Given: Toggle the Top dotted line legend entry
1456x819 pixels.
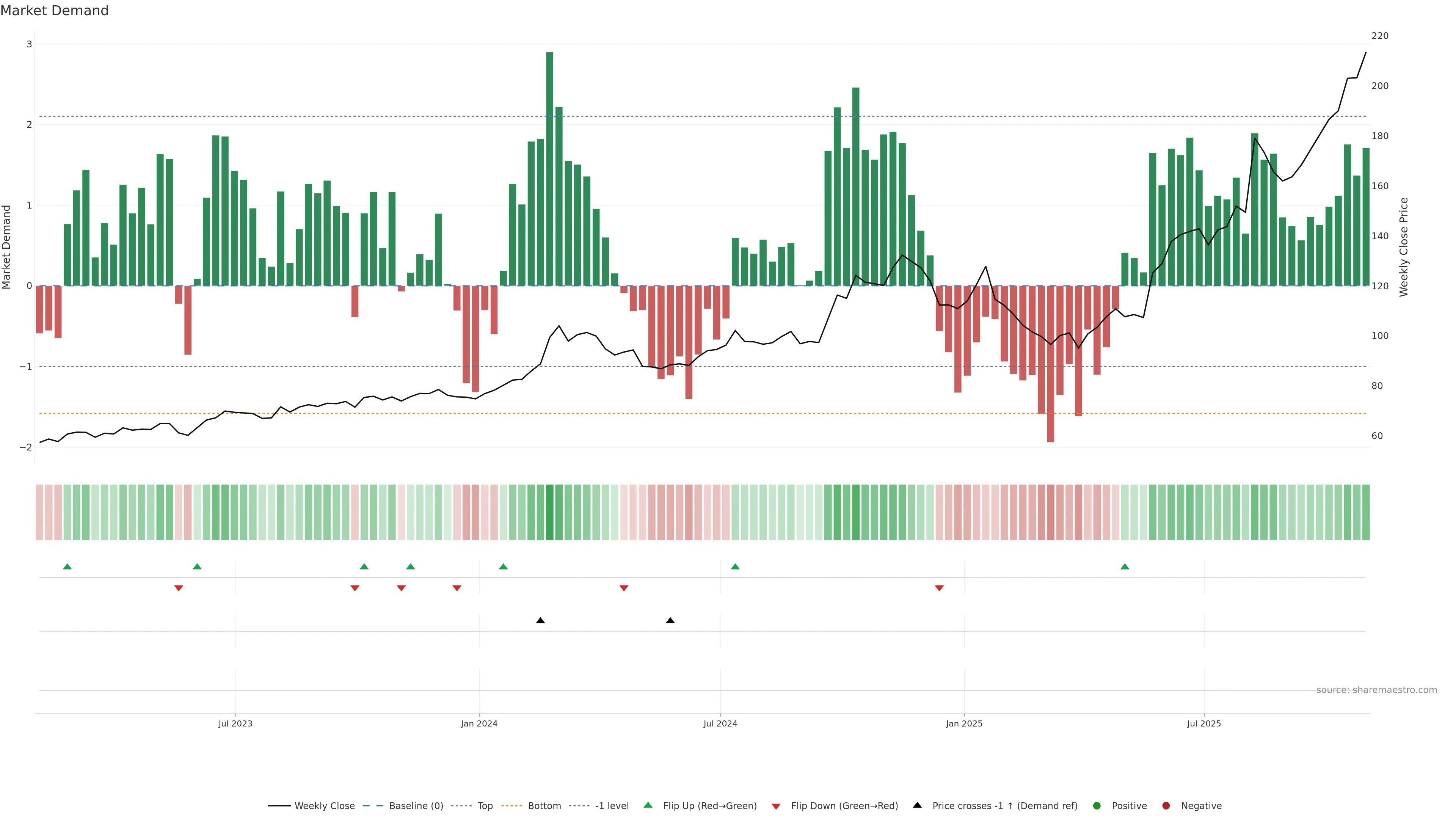Looking at the screenshot, I should 485,805.
